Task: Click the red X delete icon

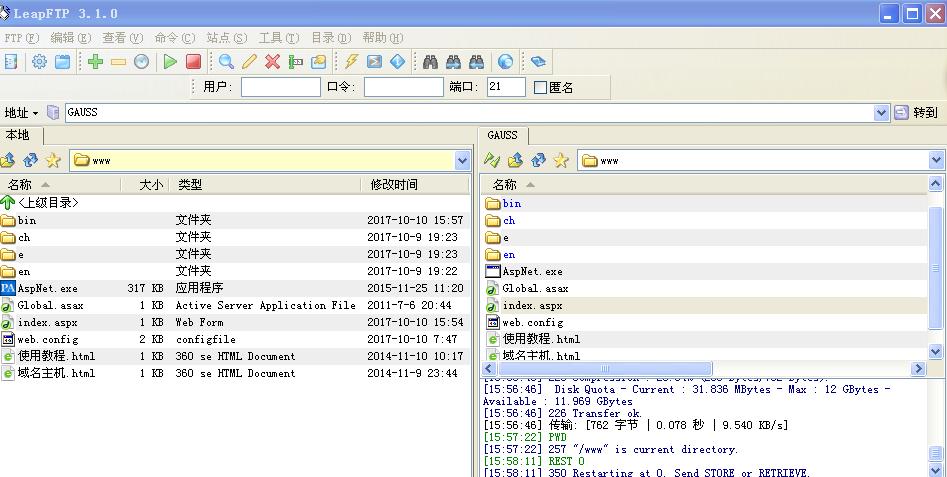Action: pos(272,62)
